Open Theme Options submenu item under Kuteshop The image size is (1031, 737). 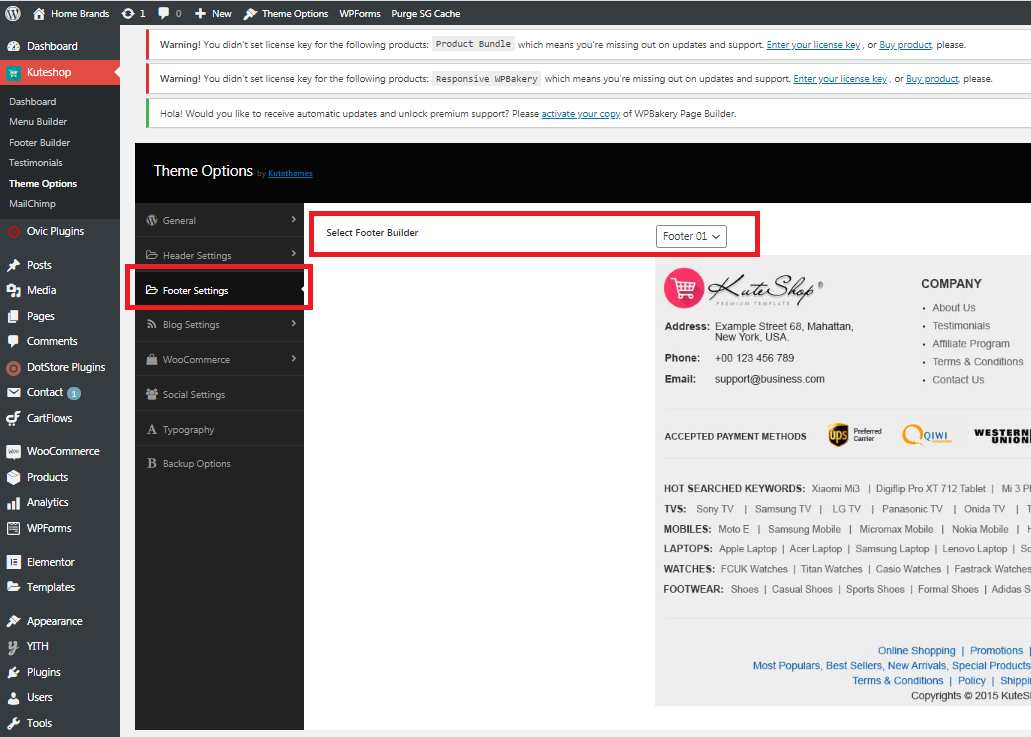43,183
